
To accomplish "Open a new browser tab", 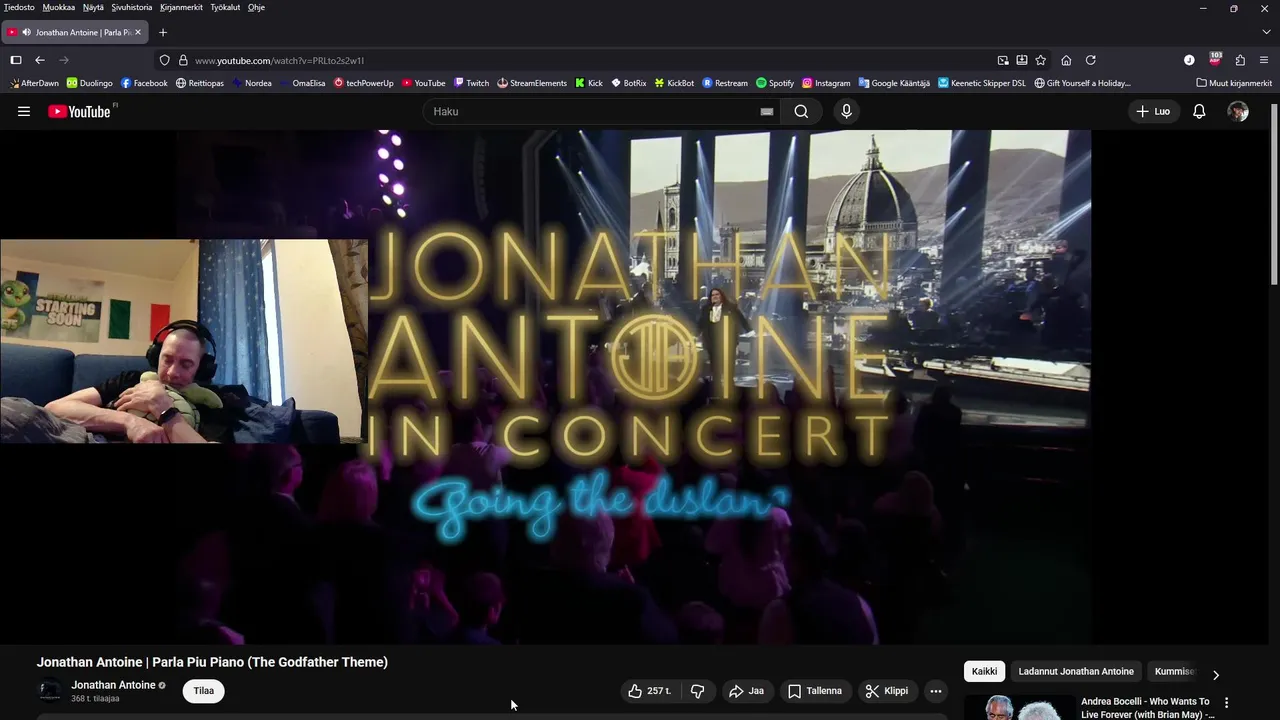I will coord(163,32).
